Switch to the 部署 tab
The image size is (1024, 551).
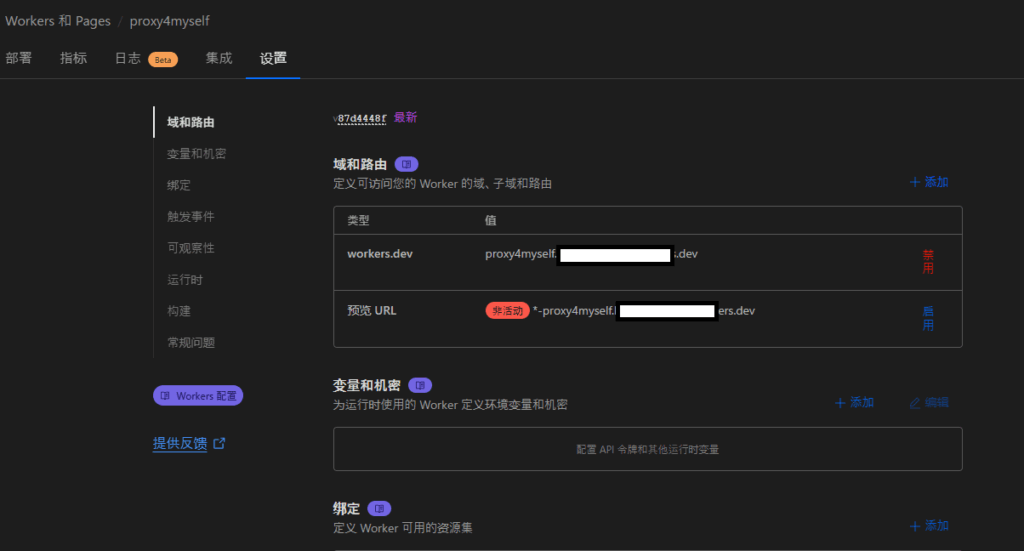pyautogui.click(x=19, y=58)
